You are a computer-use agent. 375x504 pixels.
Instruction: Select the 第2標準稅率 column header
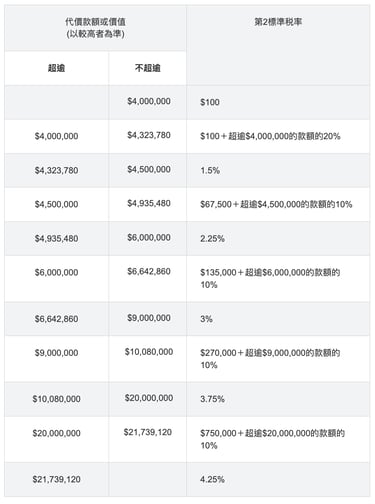pyautogui.click(x=278, y=45)
